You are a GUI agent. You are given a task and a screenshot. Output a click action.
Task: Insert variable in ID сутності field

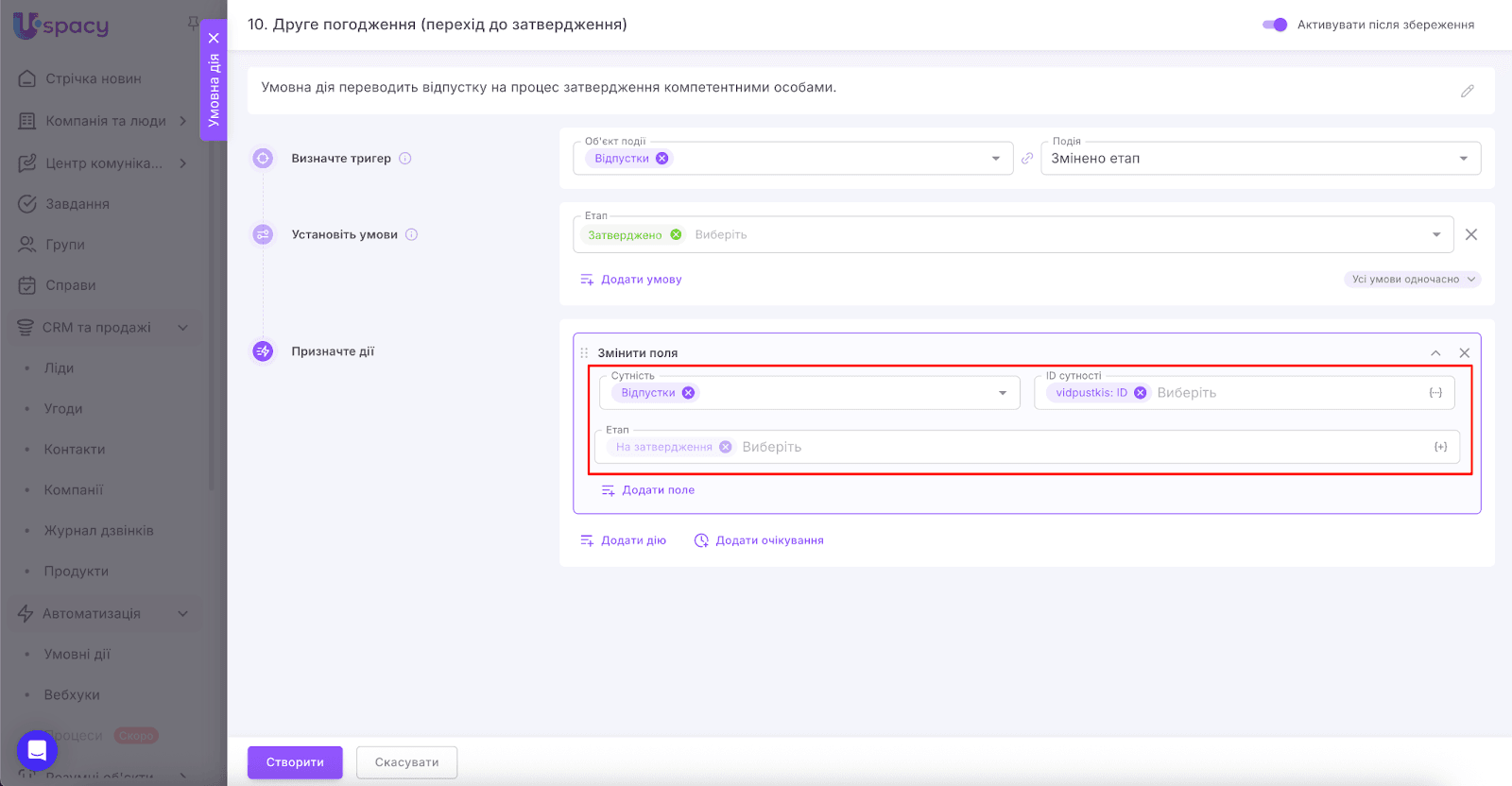click(1435, 393)
